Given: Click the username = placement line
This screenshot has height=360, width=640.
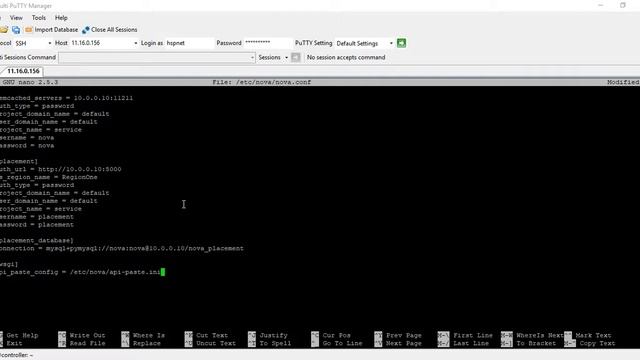Looking at the screenshot, I should coord(37,217).
